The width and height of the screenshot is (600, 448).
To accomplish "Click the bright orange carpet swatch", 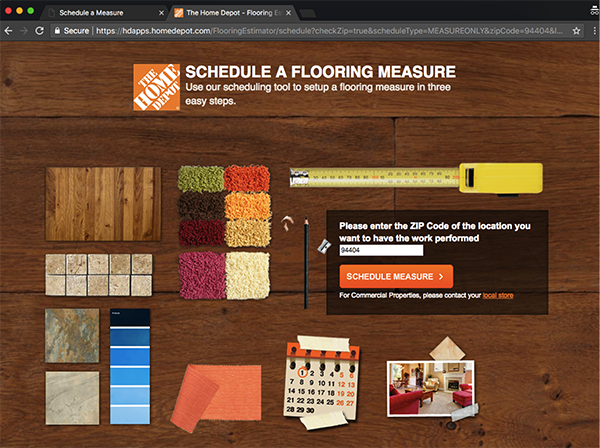I will (x=247, y=178).
